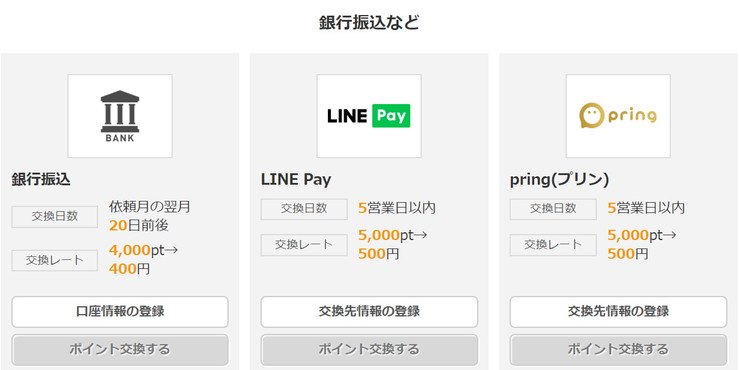This screenshot has width=740, height=370.
Task: Click the green Pay badge in logo
Action: (391, 116)
